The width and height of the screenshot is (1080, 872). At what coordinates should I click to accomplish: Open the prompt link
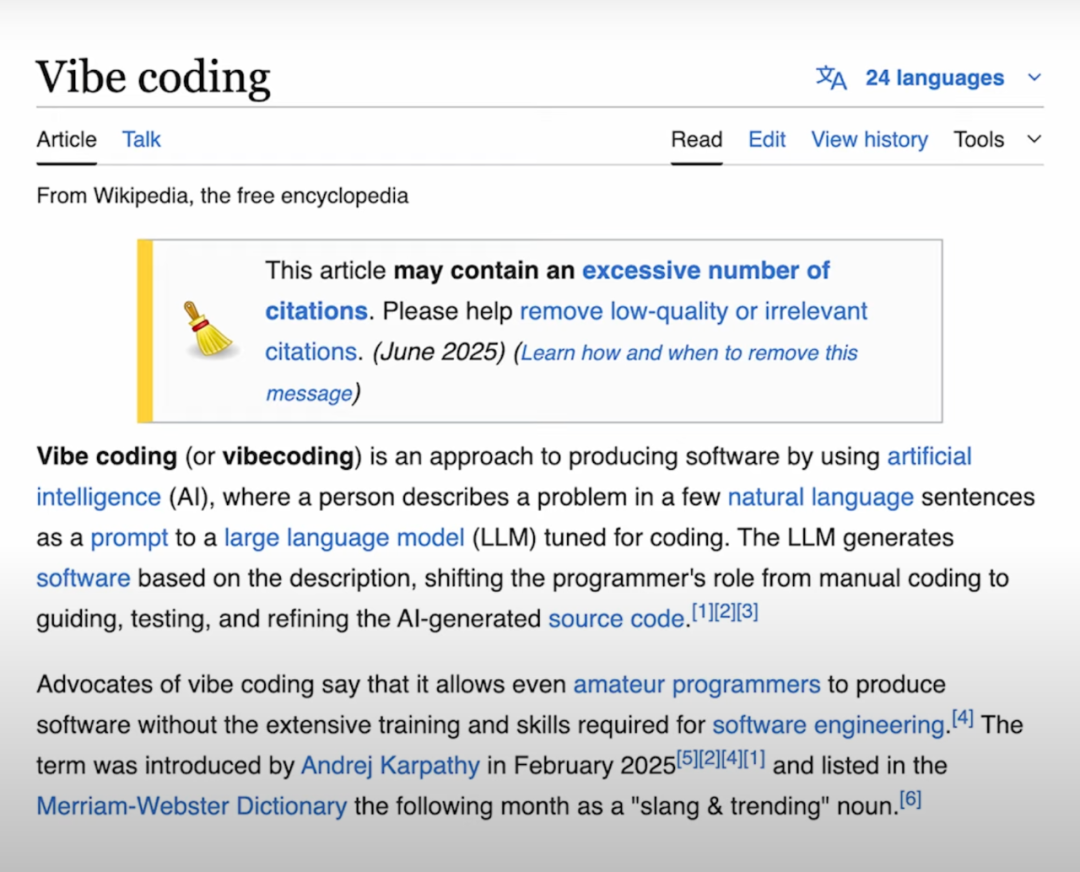click(x=129, y=537)
